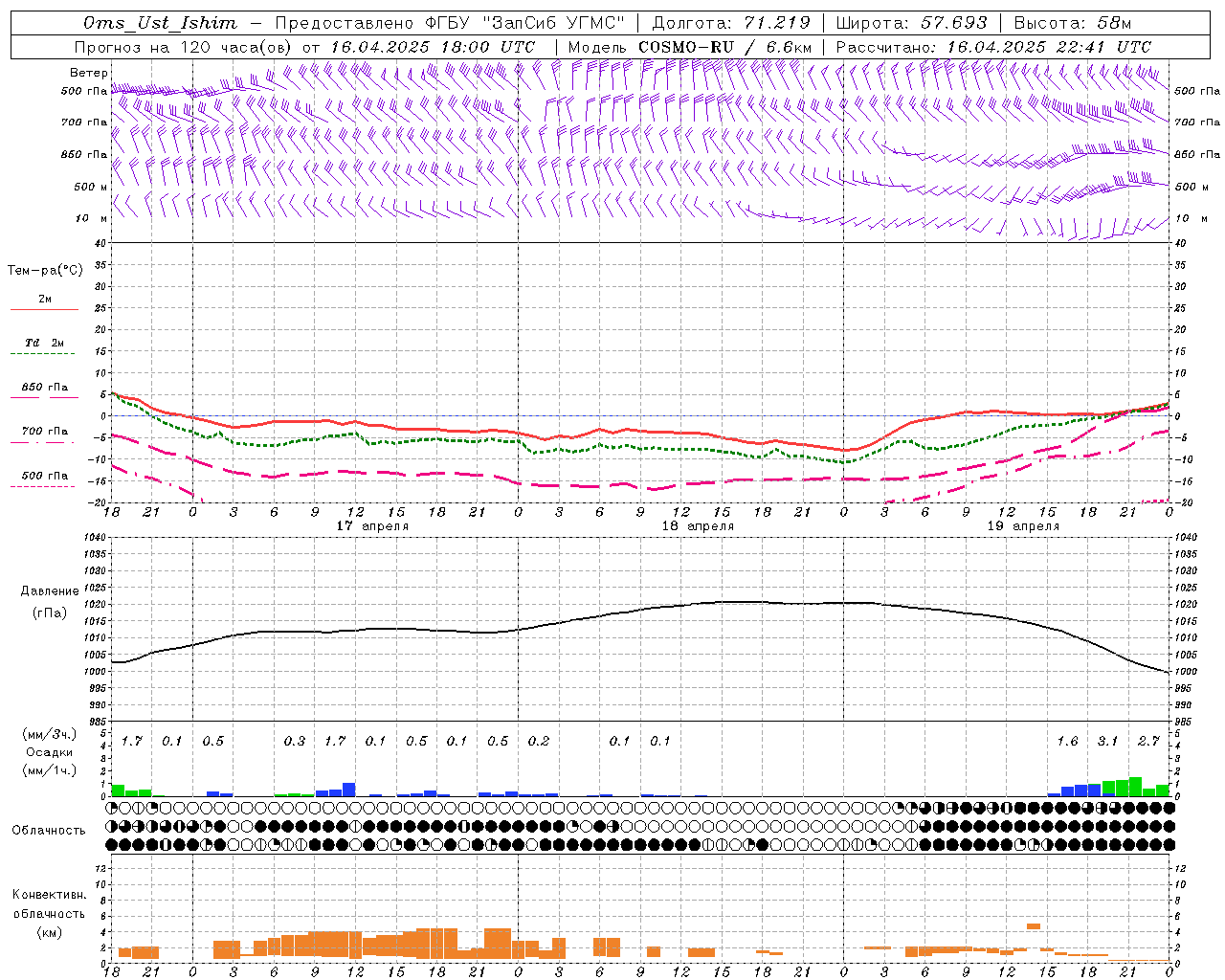Screen dimensions: 1225x980
Task: Select the 18 апреля date label
Action: [x=698, y=525]
